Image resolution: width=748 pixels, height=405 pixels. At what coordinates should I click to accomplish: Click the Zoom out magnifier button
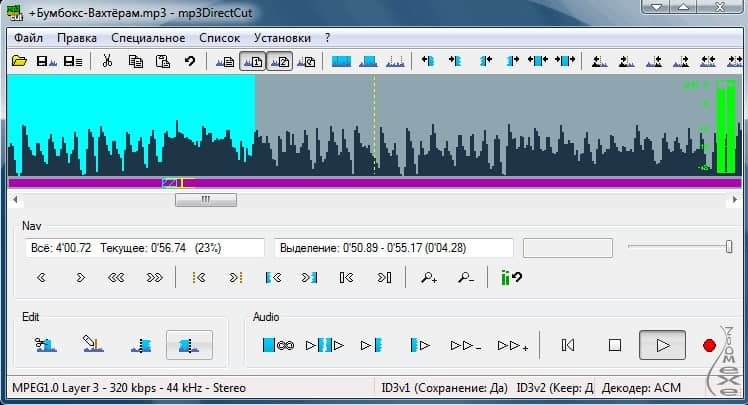(x=464, y=278)
